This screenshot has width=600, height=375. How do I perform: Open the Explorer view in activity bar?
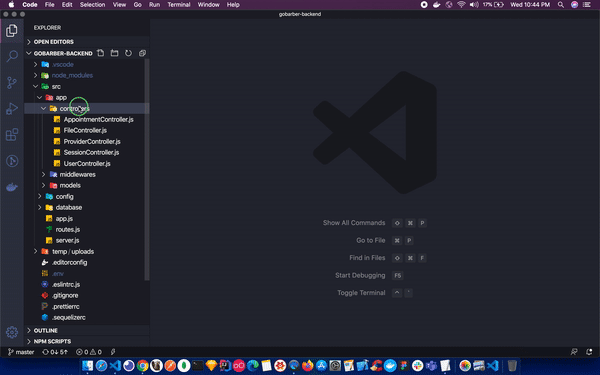pyautogui.click(x=12, y=31)
